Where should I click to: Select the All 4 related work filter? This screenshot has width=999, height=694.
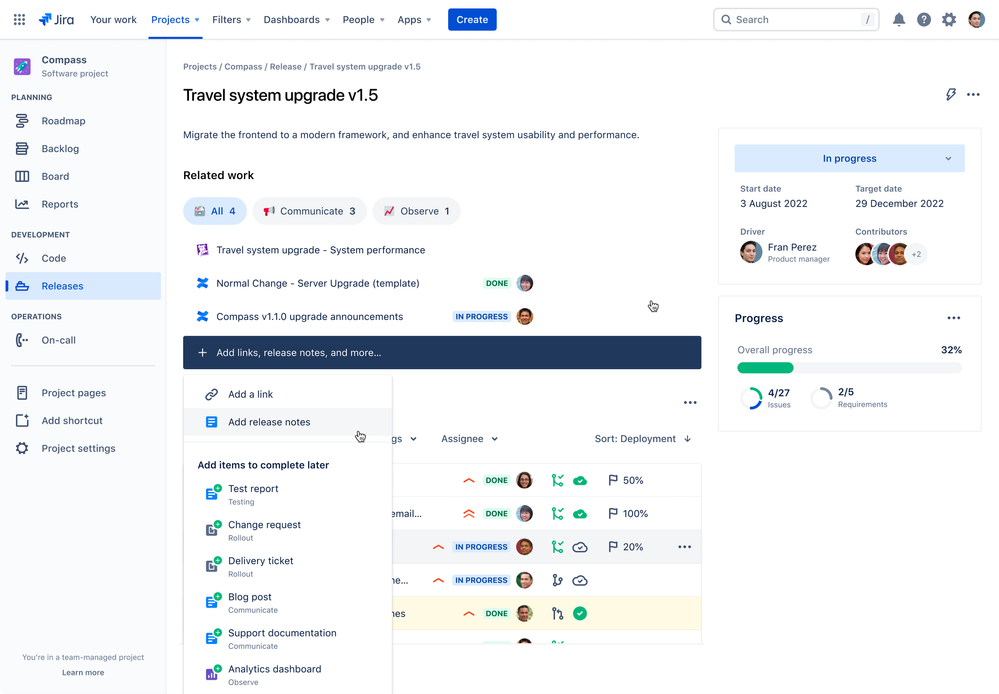215,211
